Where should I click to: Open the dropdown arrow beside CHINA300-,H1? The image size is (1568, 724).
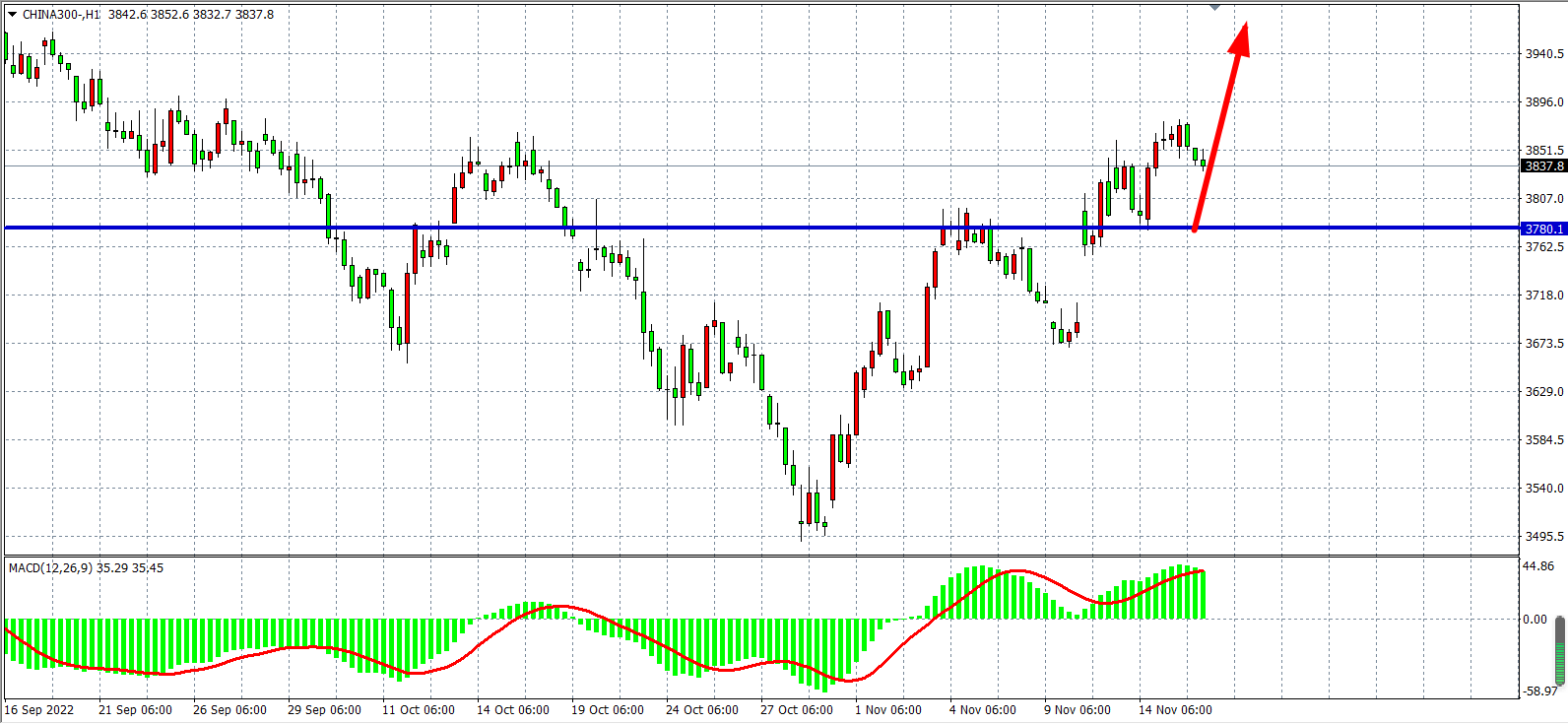(x=12, y=15)
